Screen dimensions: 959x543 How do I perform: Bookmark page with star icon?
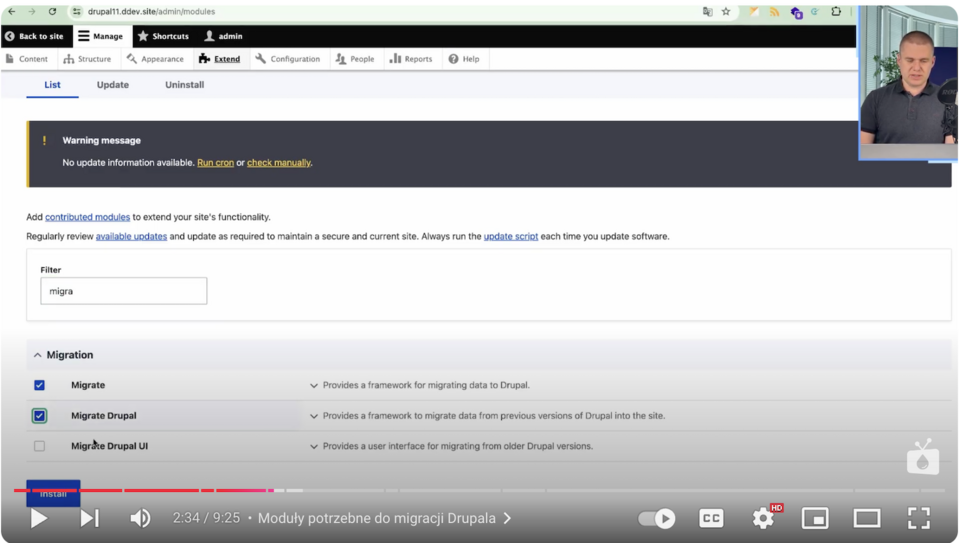click(x=726, y=12)
